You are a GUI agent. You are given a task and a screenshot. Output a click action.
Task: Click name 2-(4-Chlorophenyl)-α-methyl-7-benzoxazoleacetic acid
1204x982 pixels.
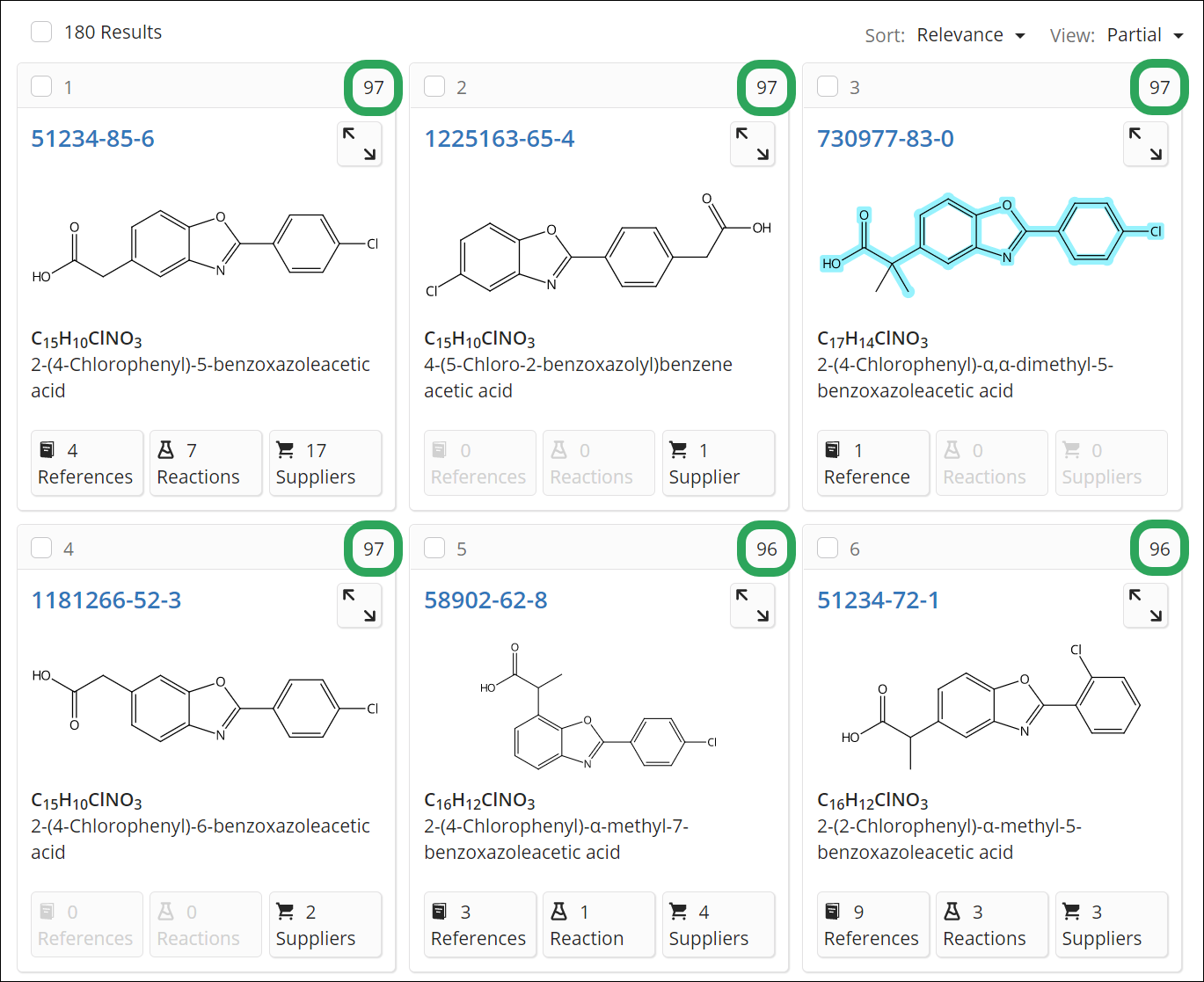coord(557,840)
